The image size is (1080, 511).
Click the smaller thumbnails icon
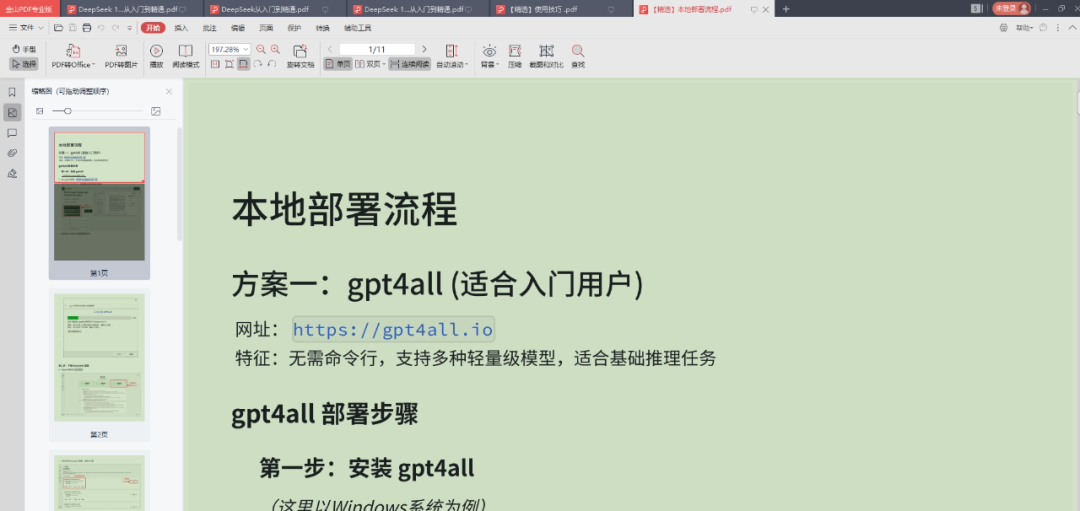tap(39, 111)
